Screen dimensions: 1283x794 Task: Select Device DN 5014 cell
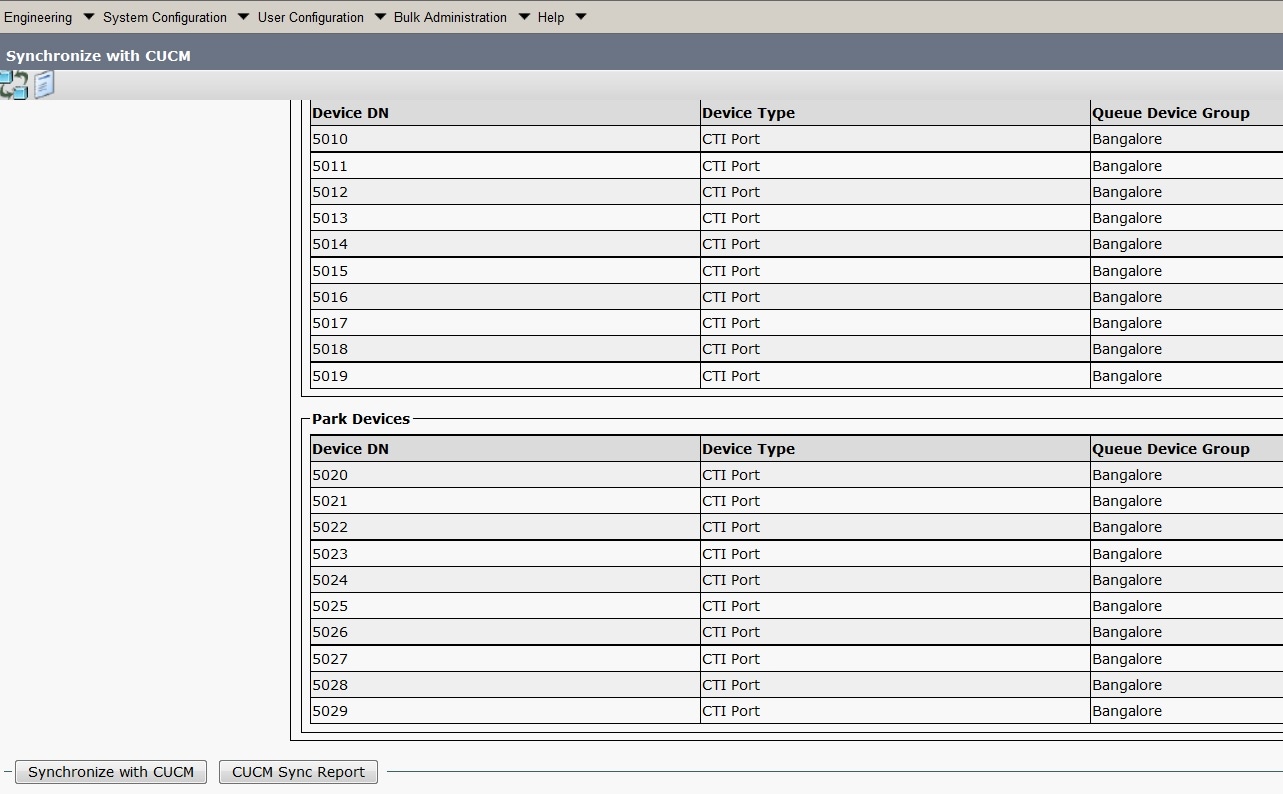click(505, 244)
